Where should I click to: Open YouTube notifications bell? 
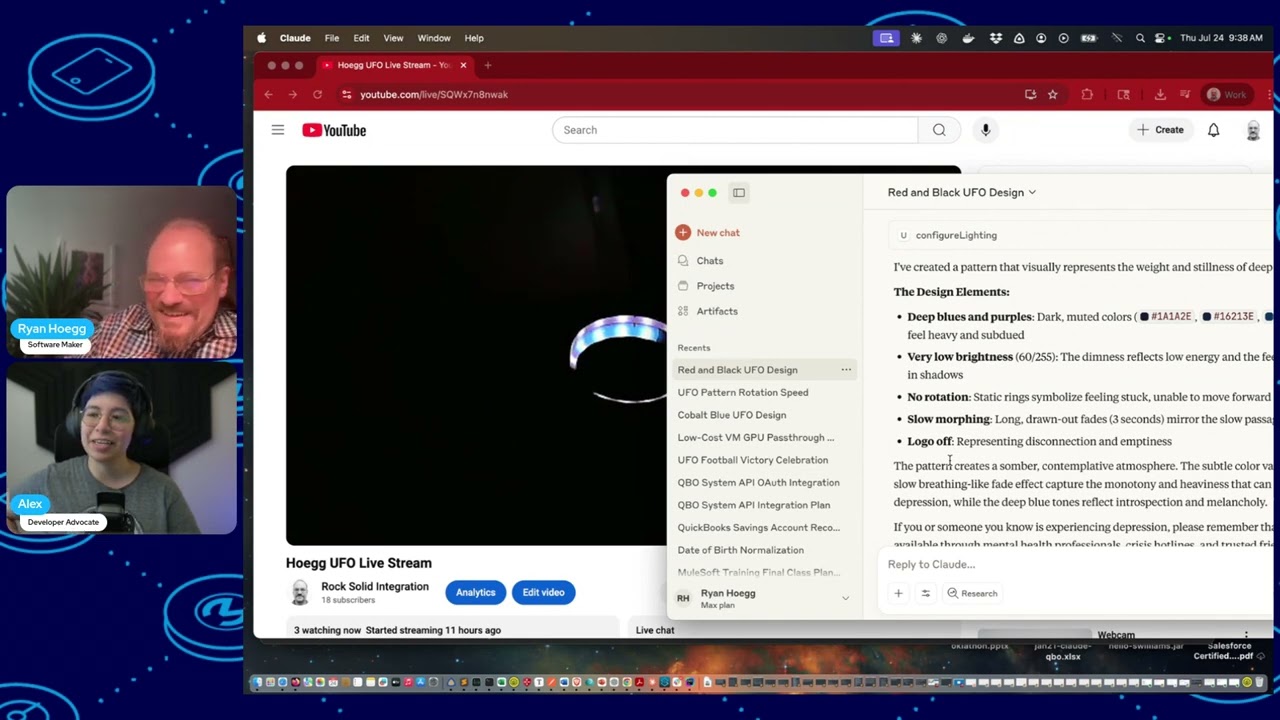click(x=1213, y=130)
